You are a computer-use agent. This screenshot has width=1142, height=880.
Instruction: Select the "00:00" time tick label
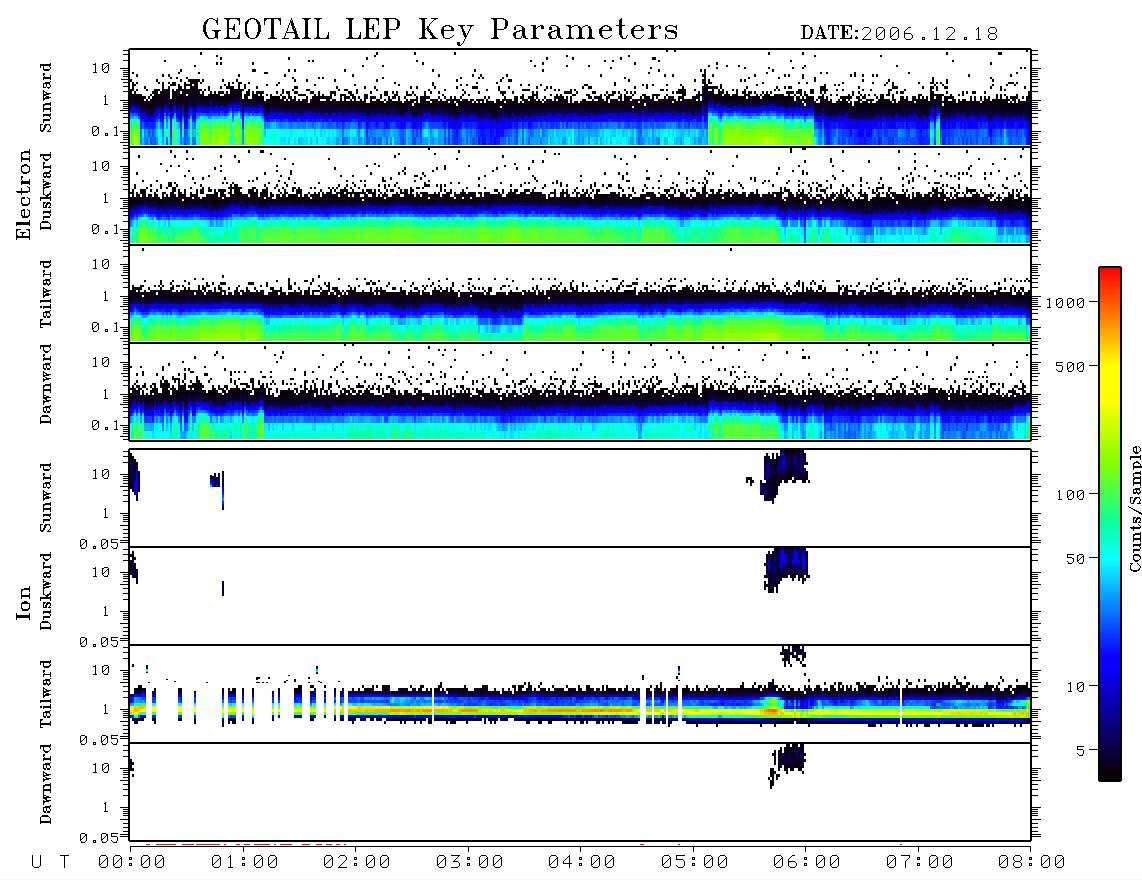[x=132, y=863]
